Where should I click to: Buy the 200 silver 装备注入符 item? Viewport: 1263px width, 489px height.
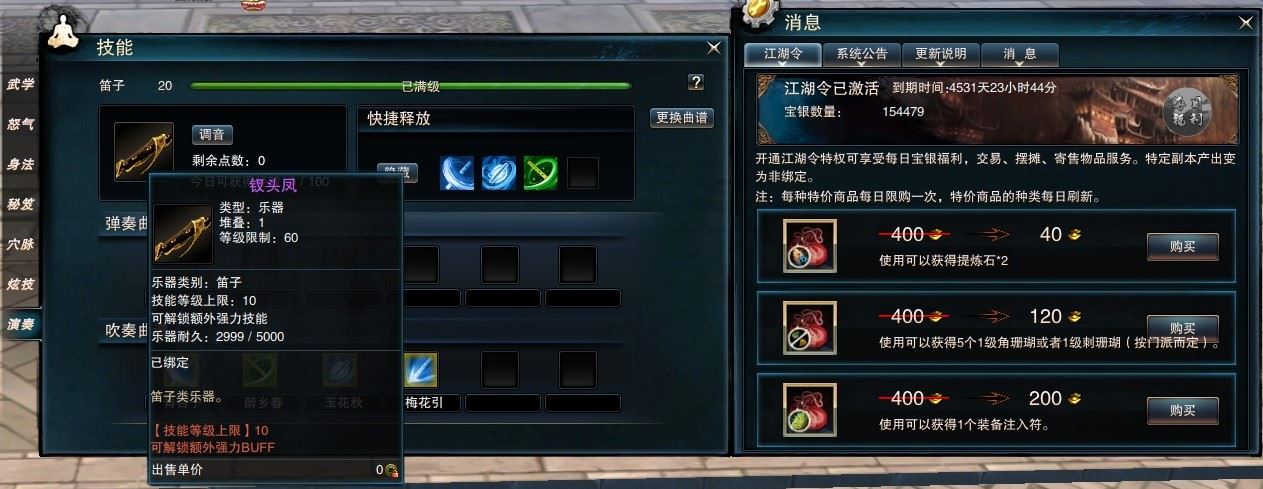pyautogui.click(x=1182, y=409)
